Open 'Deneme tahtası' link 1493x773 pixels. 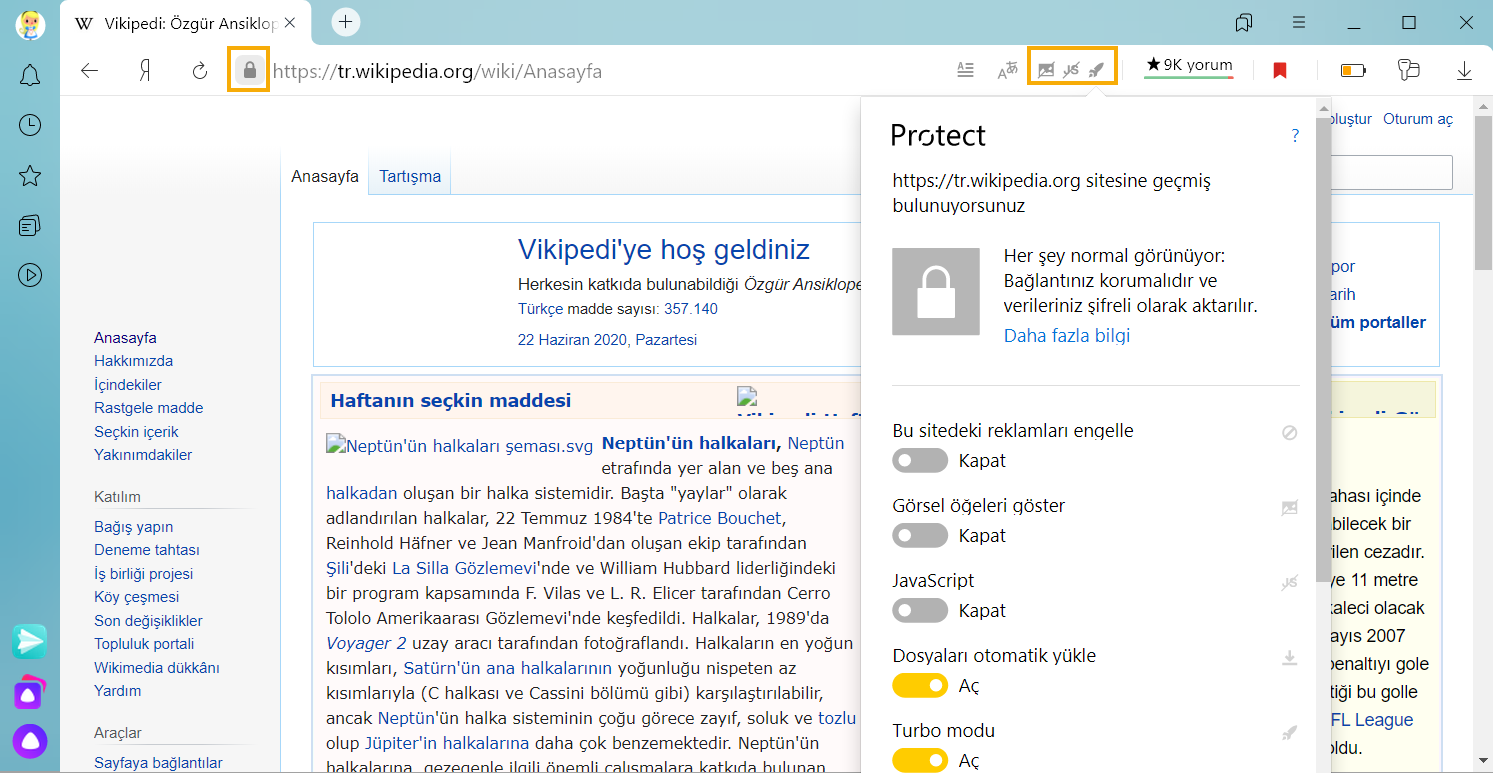147,550
